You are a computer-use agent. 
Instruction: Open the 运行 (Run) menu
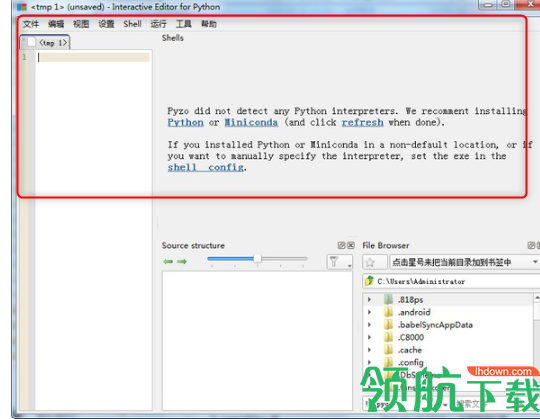click(x=158, y=24)
